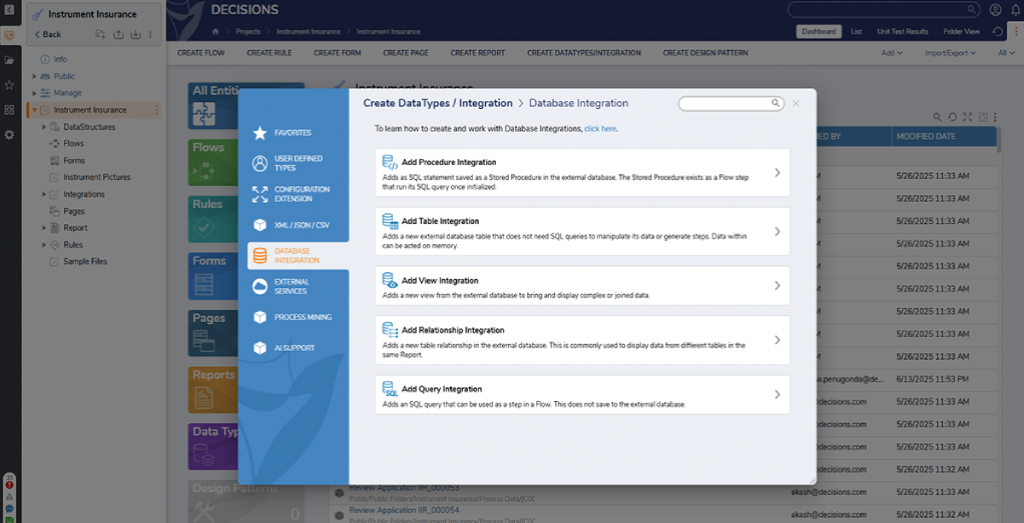Viewport: 1024px width, 523px height.
Task: Click Create Rule button
Action: 269,53
